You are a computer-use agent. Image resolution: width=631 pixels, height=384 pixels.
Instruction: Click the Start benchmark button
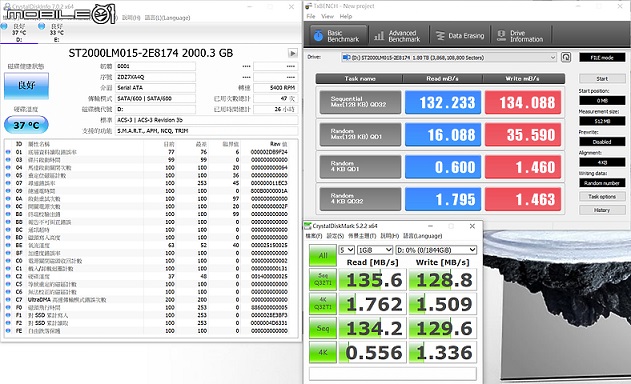(x=602, y=78)
